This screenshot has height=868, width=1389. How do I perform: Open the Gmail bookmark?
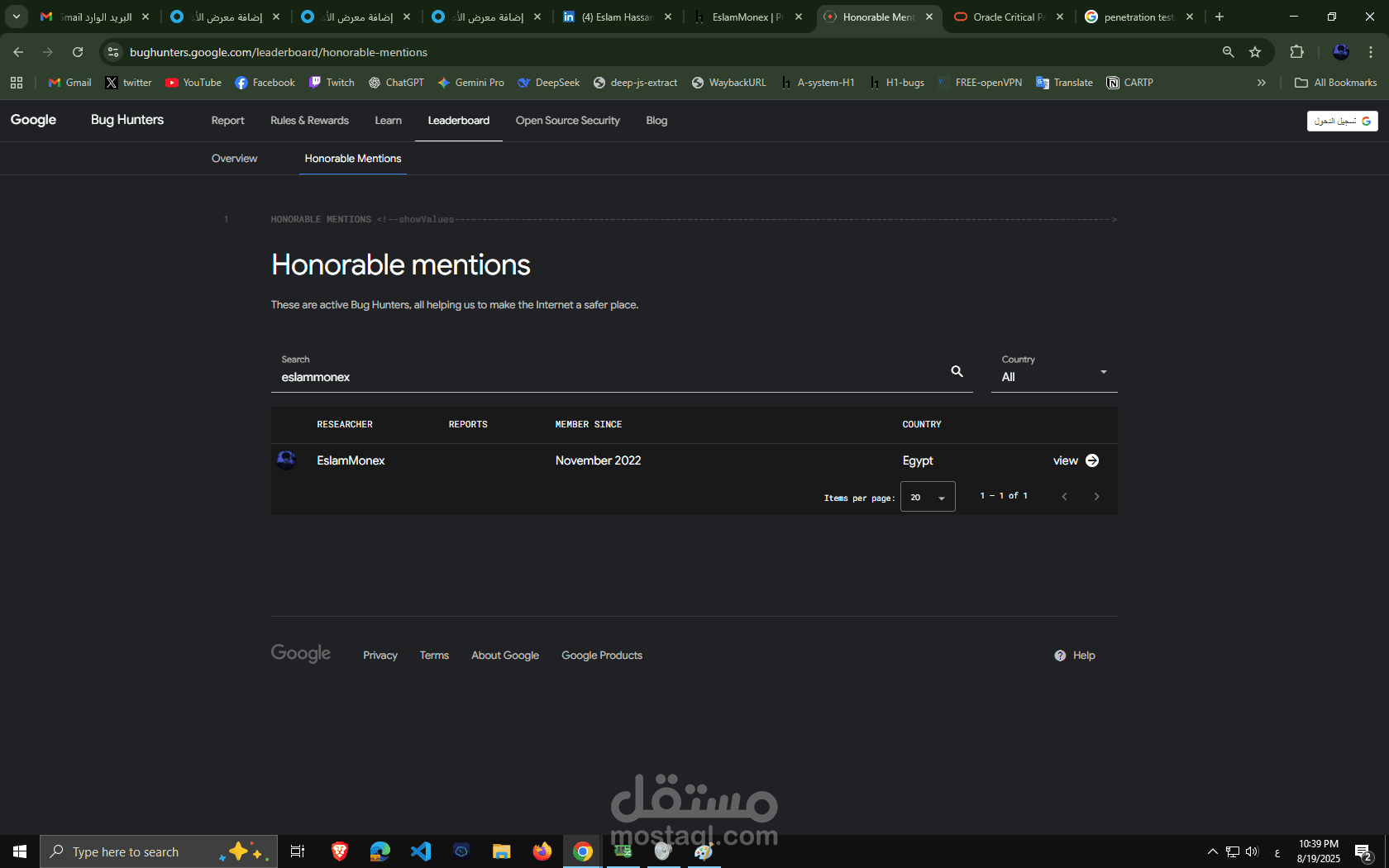[70, 83]
